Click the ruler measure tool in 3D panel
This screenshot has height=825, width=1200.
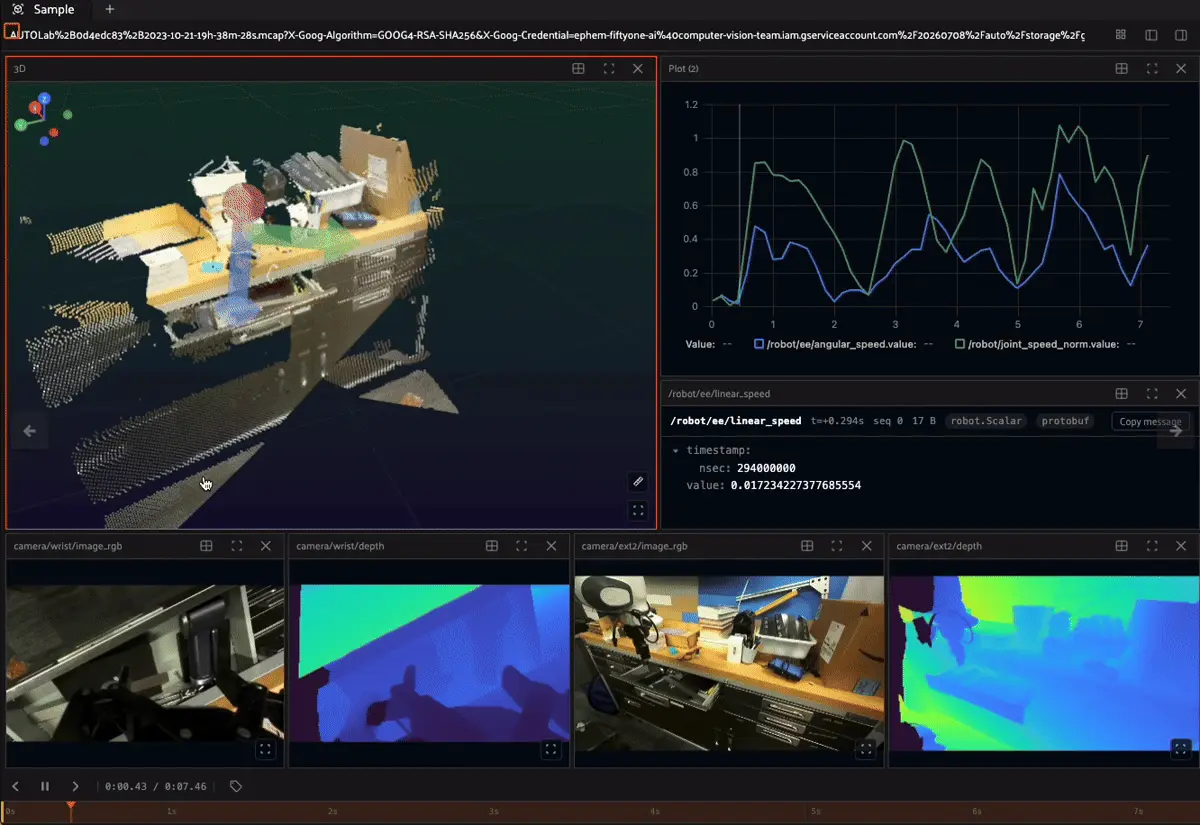[638, 482]
